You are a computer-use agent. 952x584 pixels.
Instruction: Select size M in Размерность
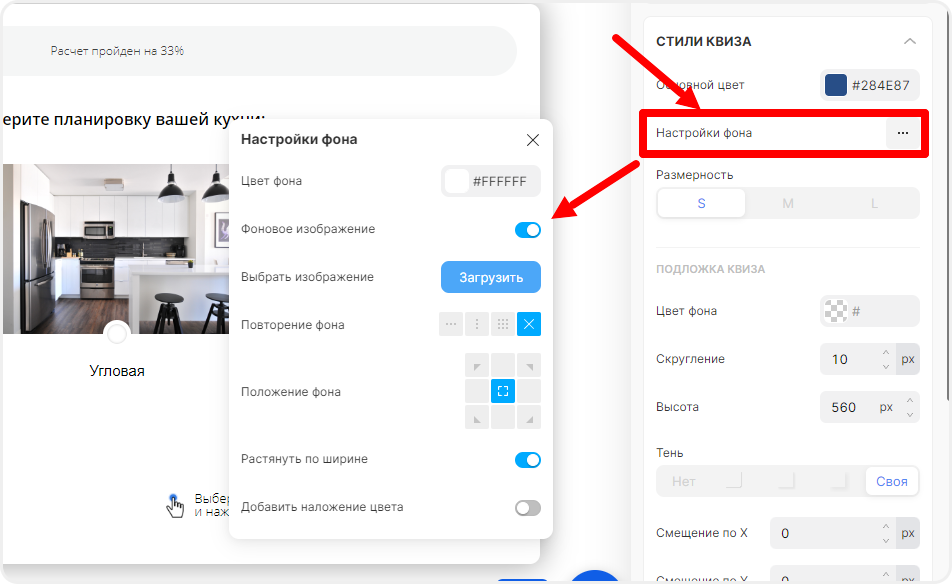point(787,203)
